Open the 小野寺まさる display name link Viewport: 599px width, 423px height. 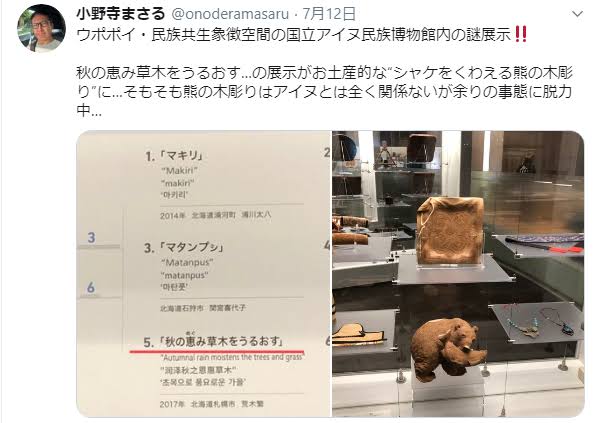click(120, 15)
